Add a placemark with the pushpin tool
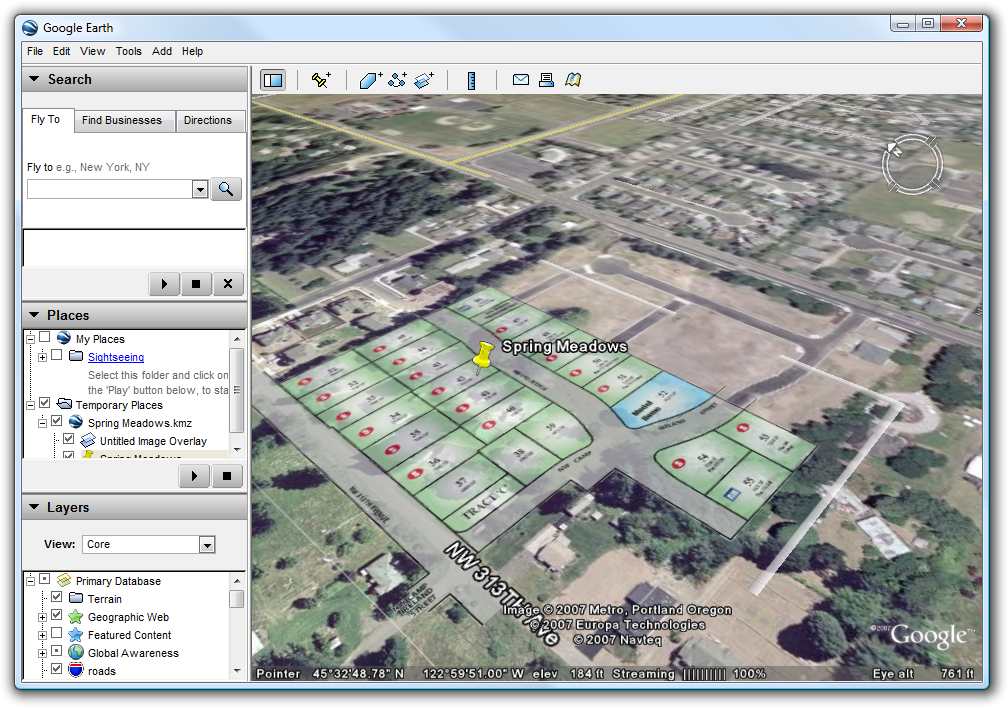1008x708 pixels. [x=321, y=80]
